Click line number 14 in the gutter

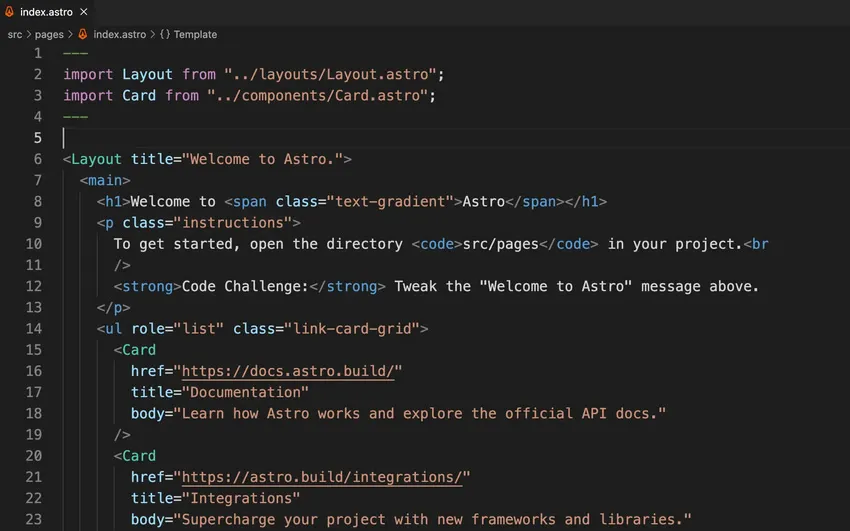coord(34,329)
